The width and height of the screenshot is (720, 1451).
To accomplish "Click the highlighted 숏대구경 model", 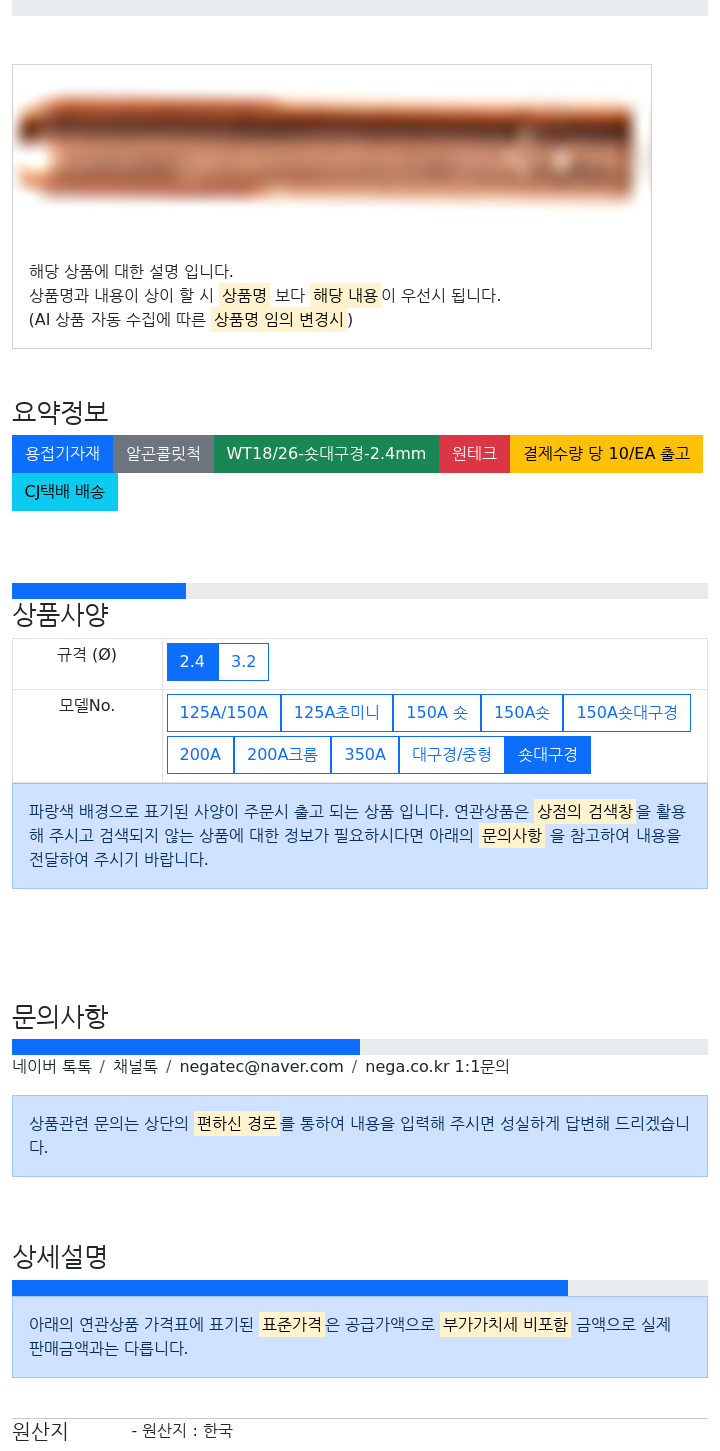I will 548,755.
